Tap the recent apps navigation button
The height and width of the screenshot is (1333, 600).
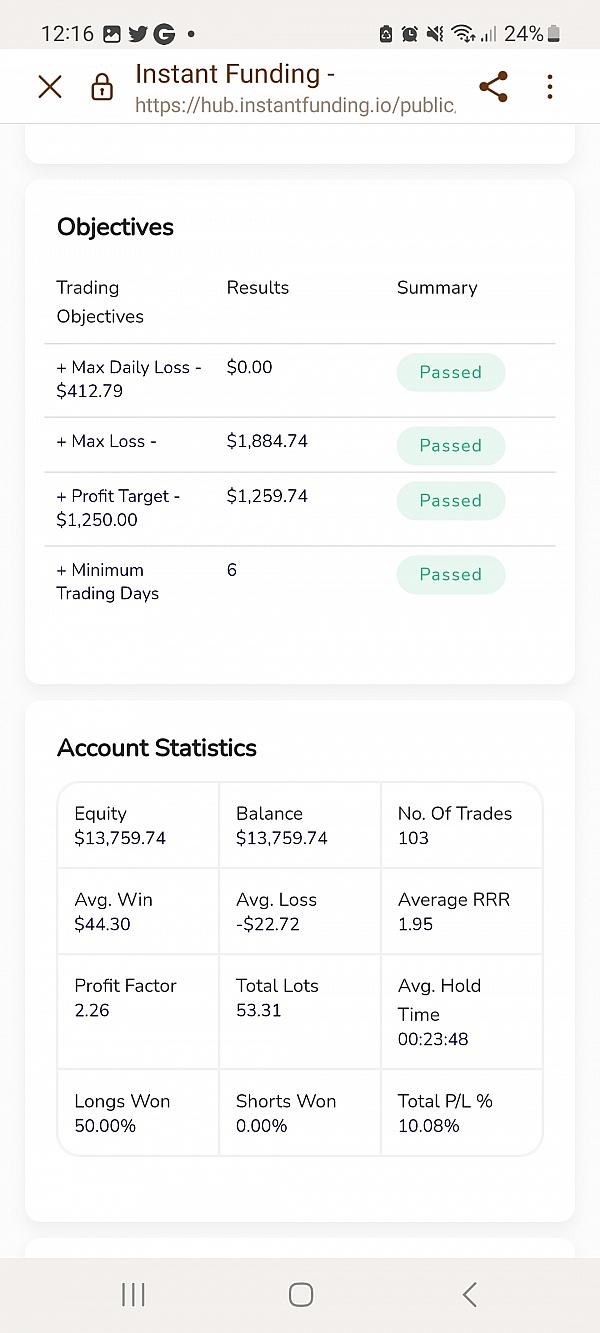coord(132,1293)
